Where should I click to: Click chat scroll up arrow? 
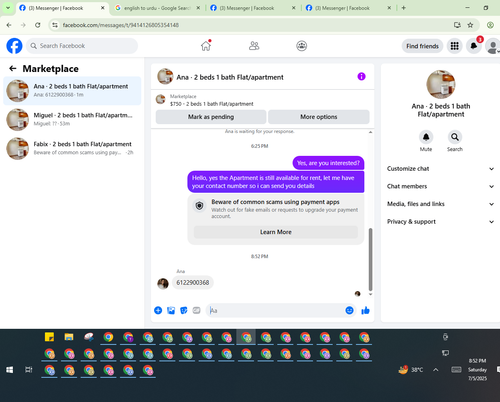click(370, 132)
